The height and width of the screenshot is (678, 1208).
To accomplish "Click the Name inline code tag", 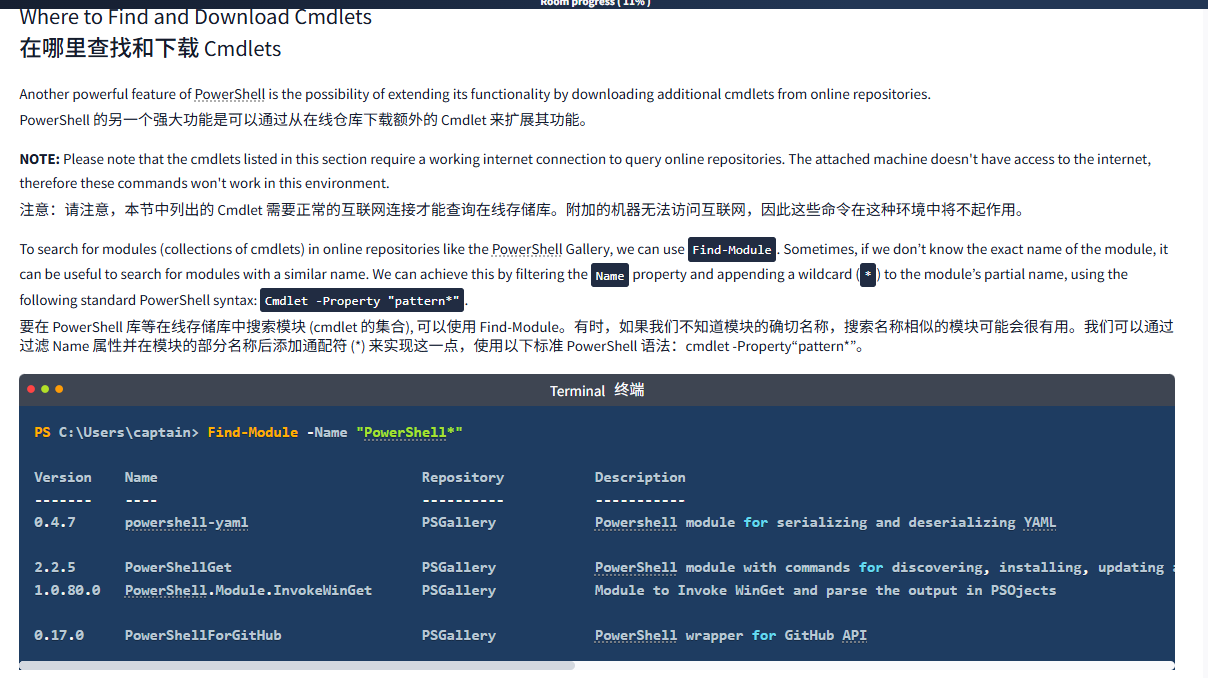I will pyautogui.click(x=609, y=276).
